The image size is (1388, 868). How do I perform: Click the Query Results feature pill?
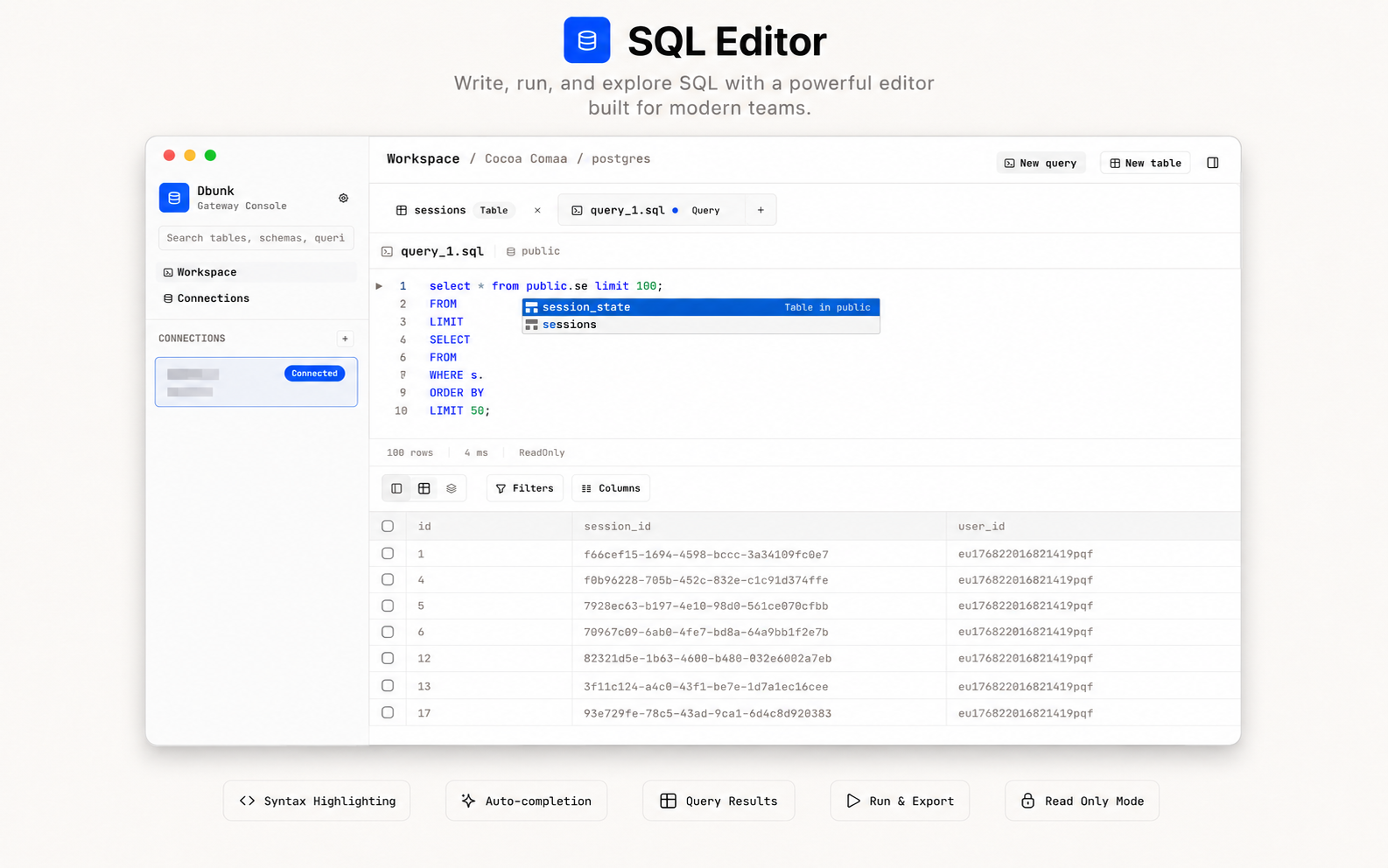pos(719,801)
